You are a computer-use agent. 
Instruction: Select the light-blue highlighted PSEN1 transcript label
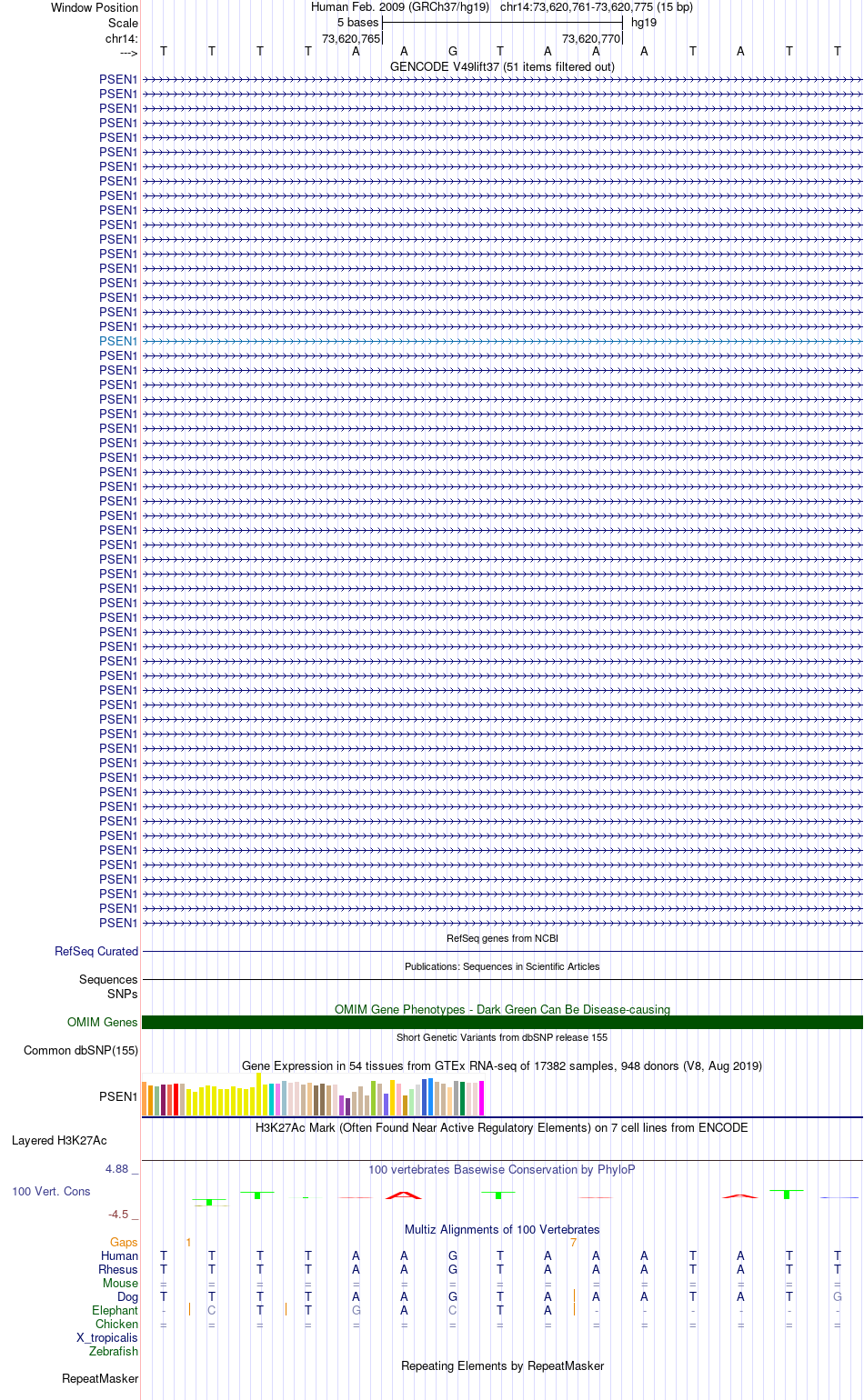coord(118,341)
